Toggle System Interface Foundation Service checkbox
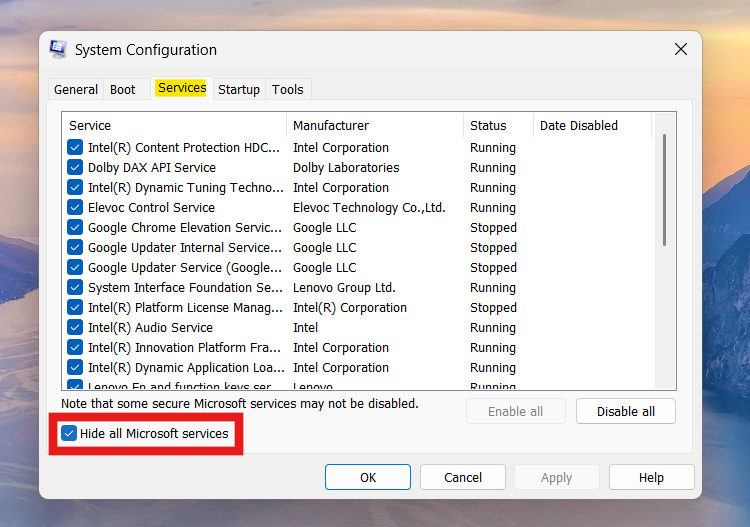The width and height of the screenshot is (750, 527). click(75, 287)
